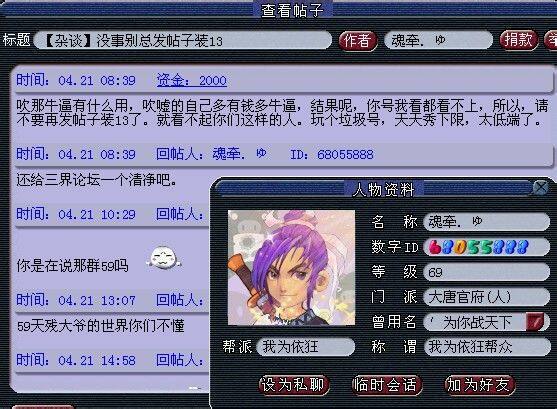Click the 门派 field 大唐官府(人)

click(487, 297)
